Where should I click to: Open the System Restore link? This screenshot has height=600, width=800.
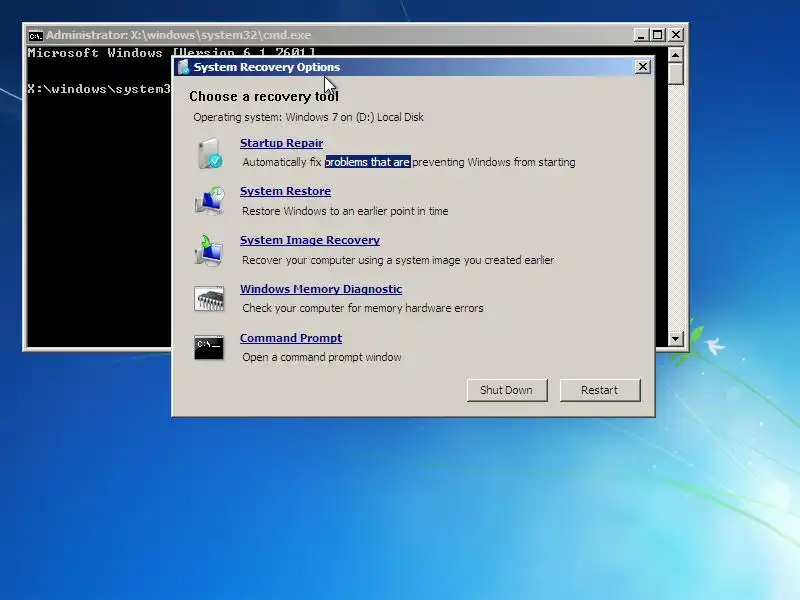click(x=285, y=191)
